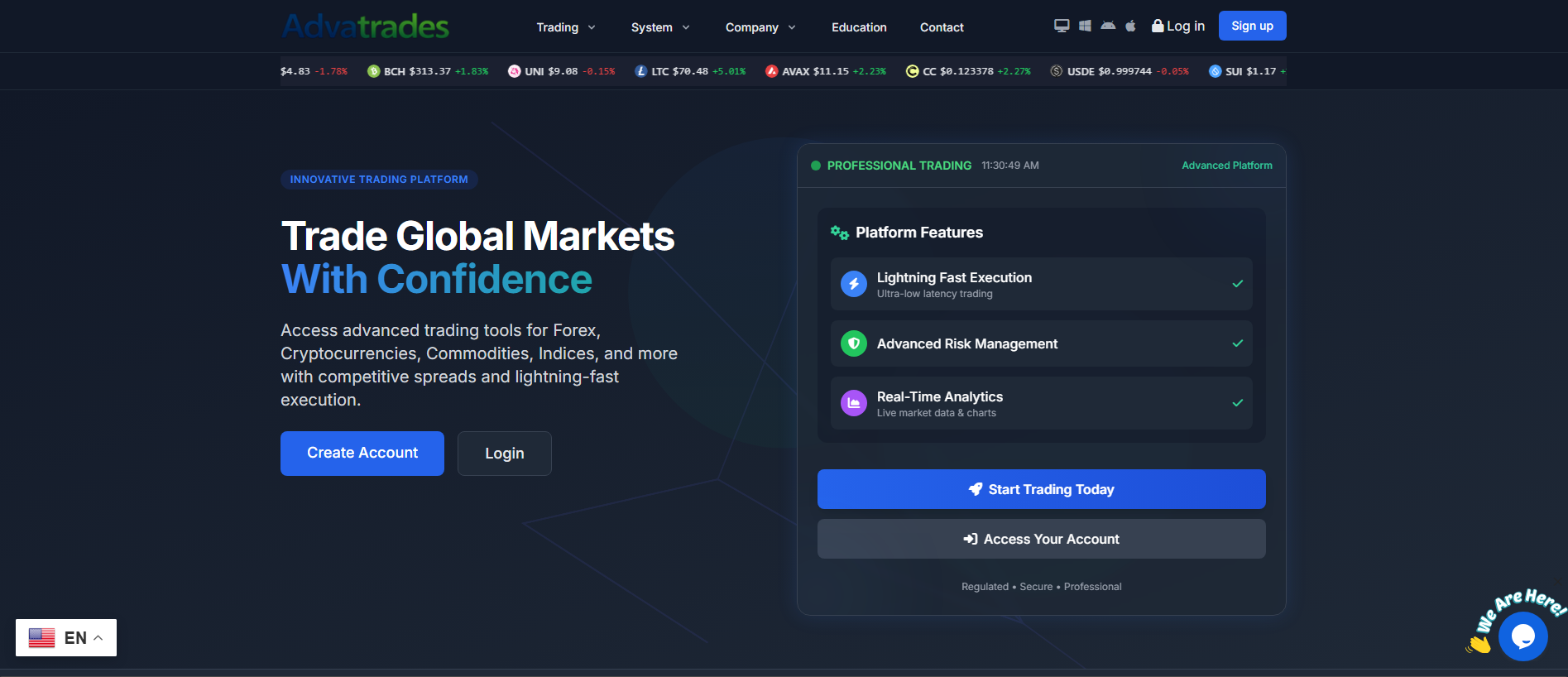Click the Sign up button

click(x=1252, y=26)
